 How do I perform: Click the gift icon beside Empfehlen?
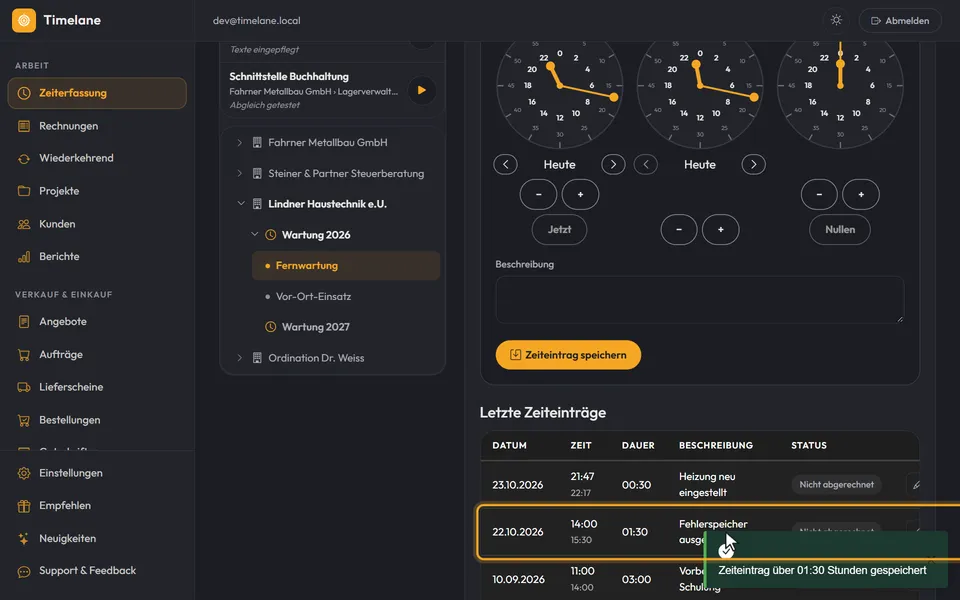(x=24, y=506)
